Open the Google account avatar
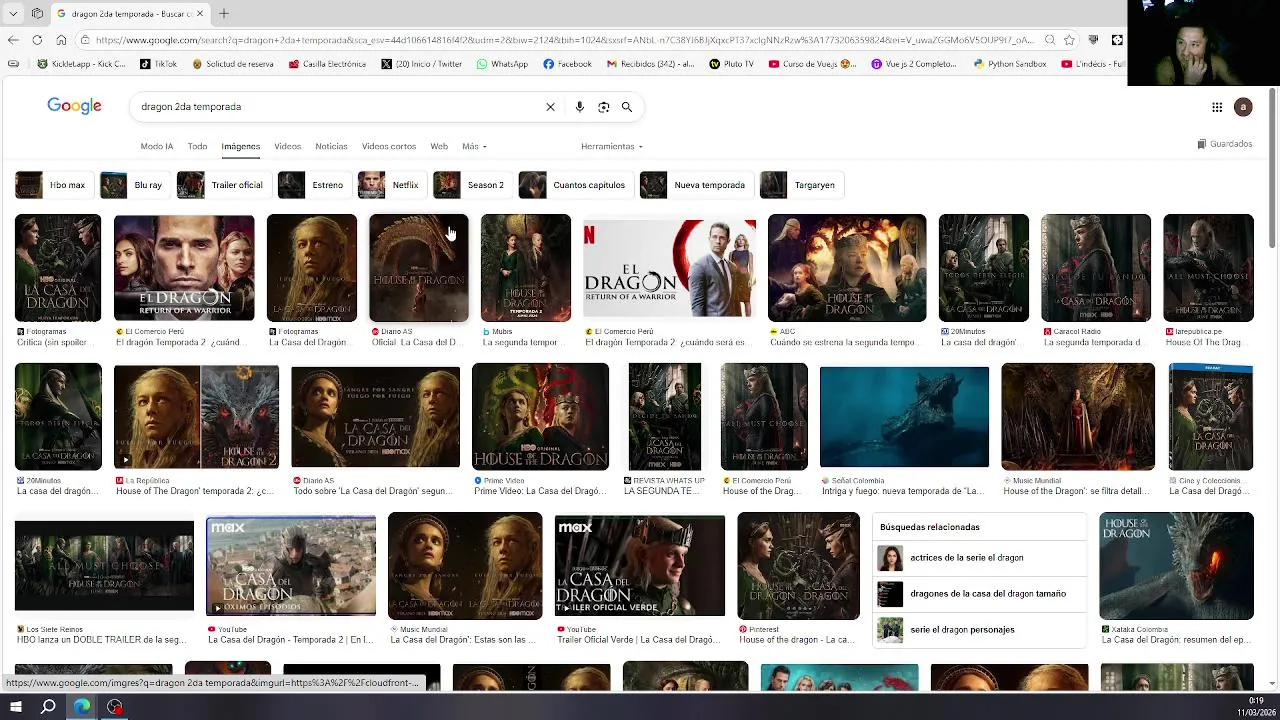 click(x=1243, y=107)
